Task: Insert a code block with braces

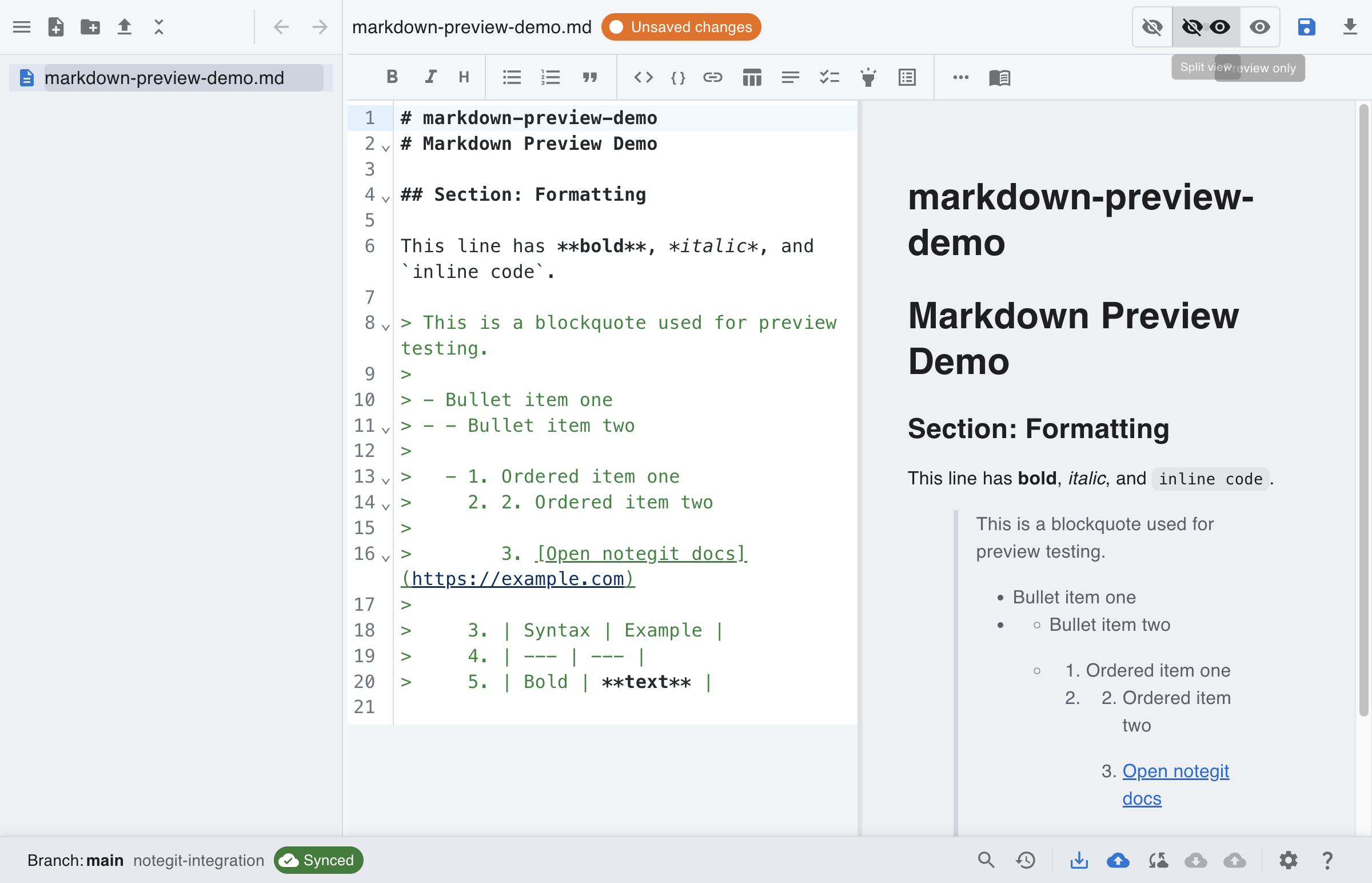Action: (x=678, y=77)
